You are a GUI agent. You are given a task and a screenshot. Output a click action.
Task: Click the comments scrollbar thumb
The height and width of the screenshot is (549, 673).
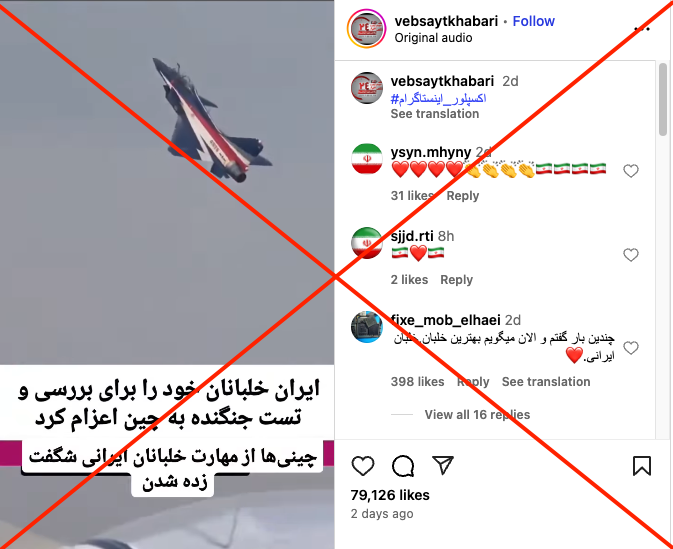(663, 100)
